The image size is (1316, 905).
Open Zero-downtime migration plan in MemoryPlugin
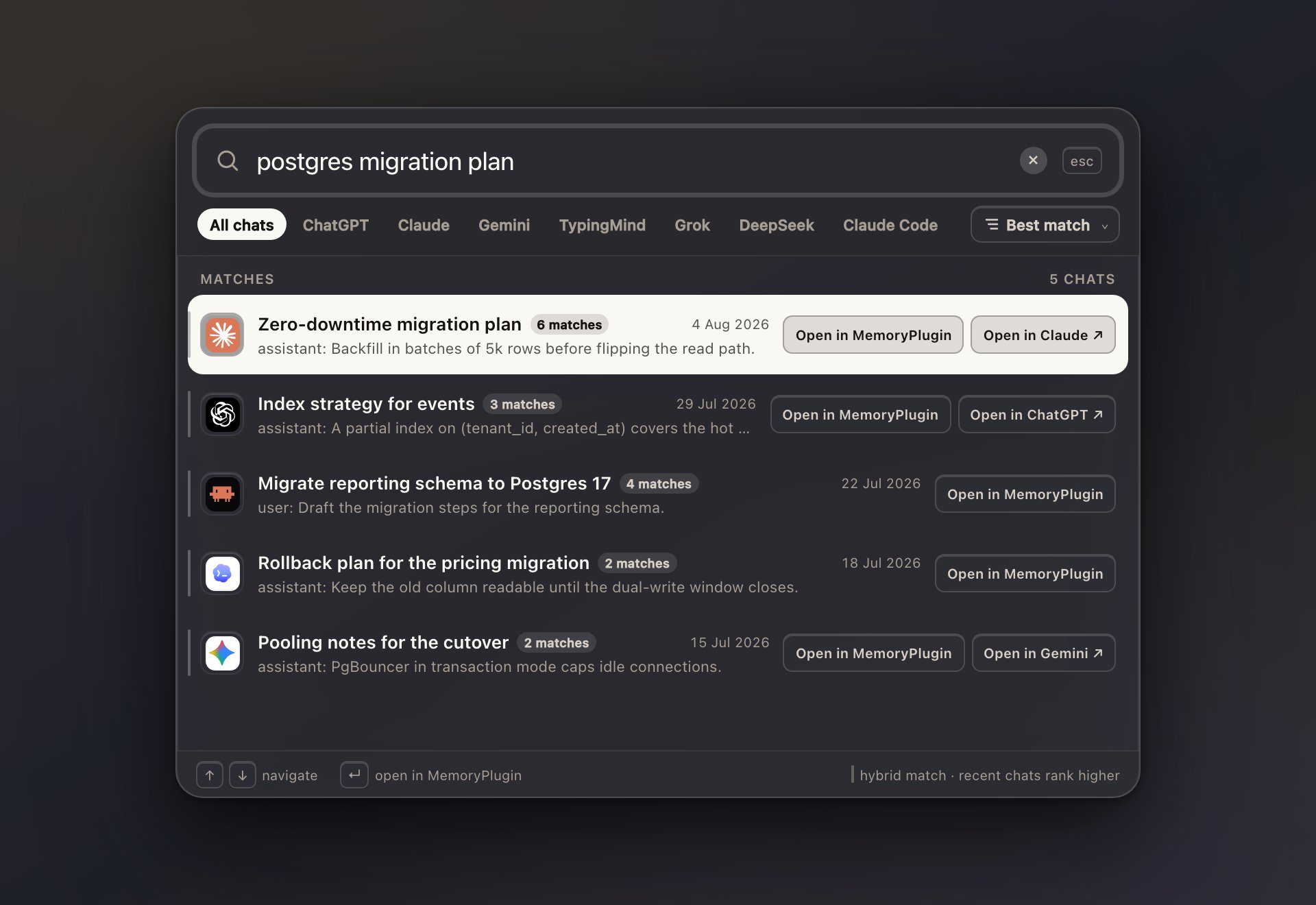[873, 335]
